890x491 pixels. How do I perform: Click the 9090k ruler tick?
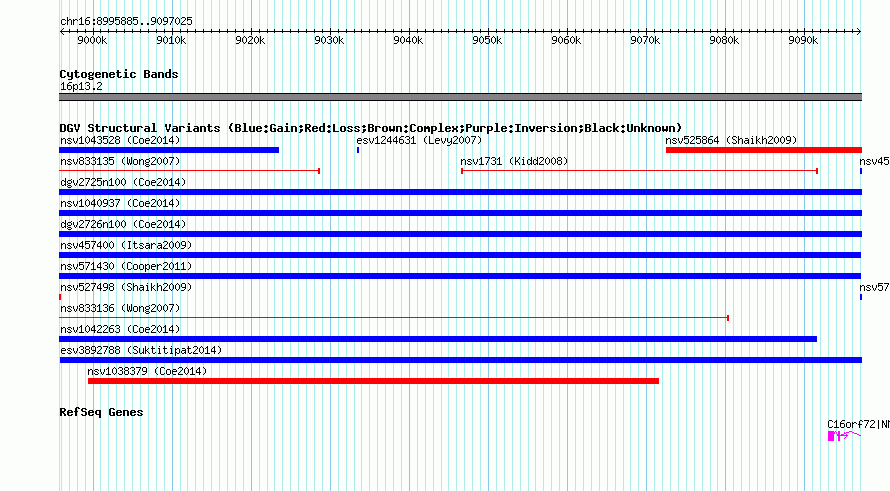(803, 40)
